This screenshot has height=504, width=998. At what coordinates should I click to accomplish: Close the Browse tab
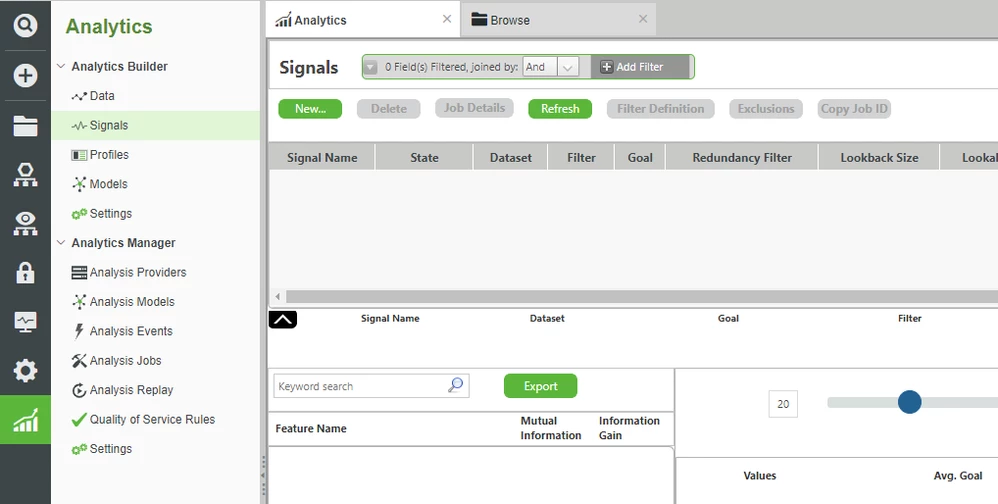click(643, 19)
